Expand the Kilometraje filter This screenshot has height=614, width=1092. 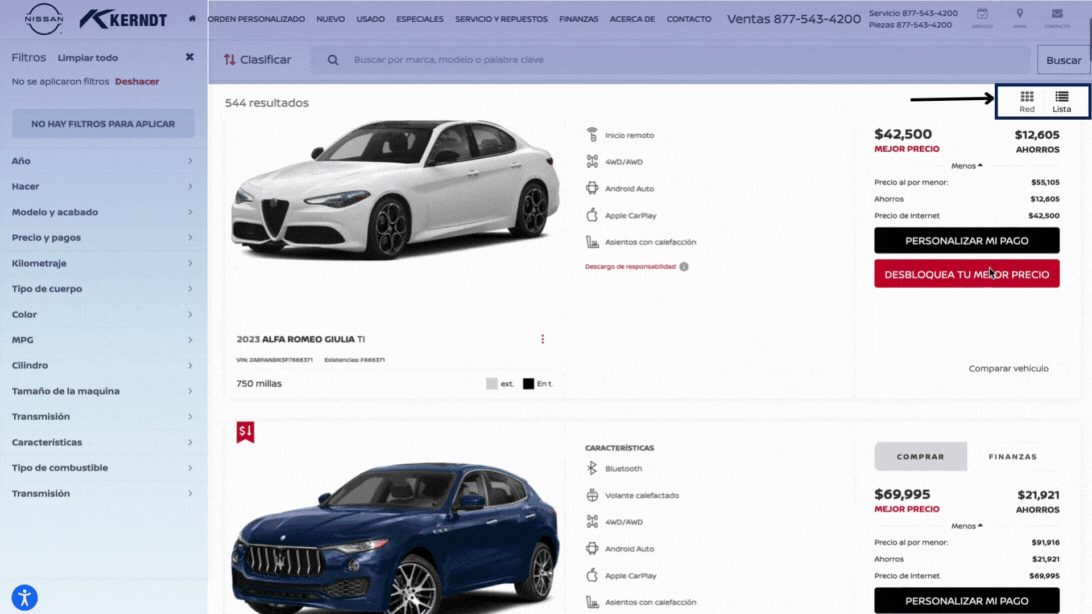pyautogui.click(x=103, y=263)
